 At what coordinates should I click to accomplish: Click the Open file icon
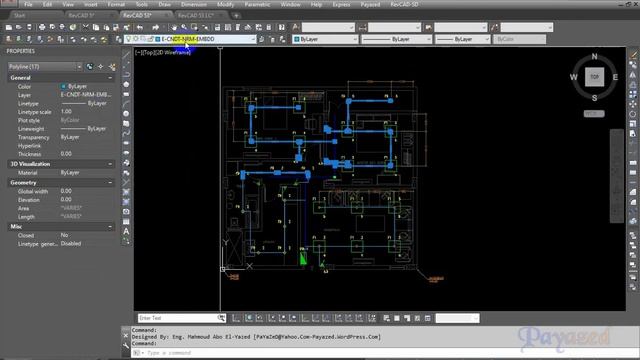click(x=19, y=27)
